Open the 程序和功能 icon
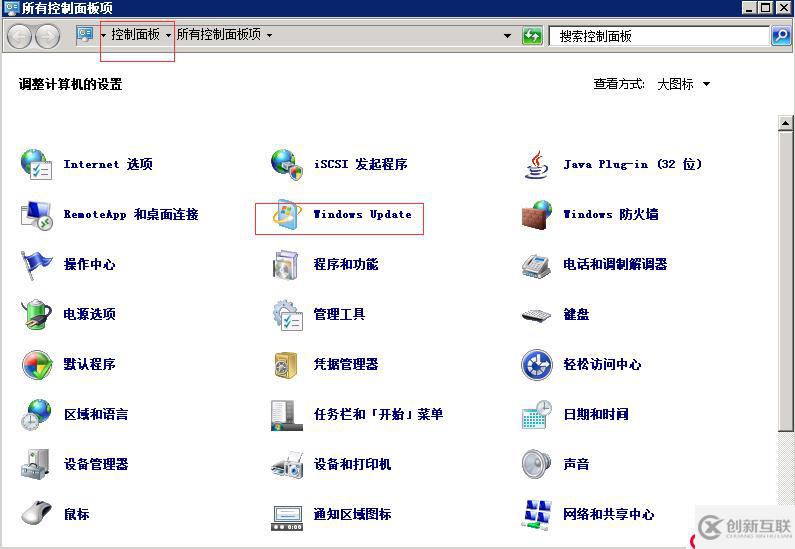 tap(286, 264)
